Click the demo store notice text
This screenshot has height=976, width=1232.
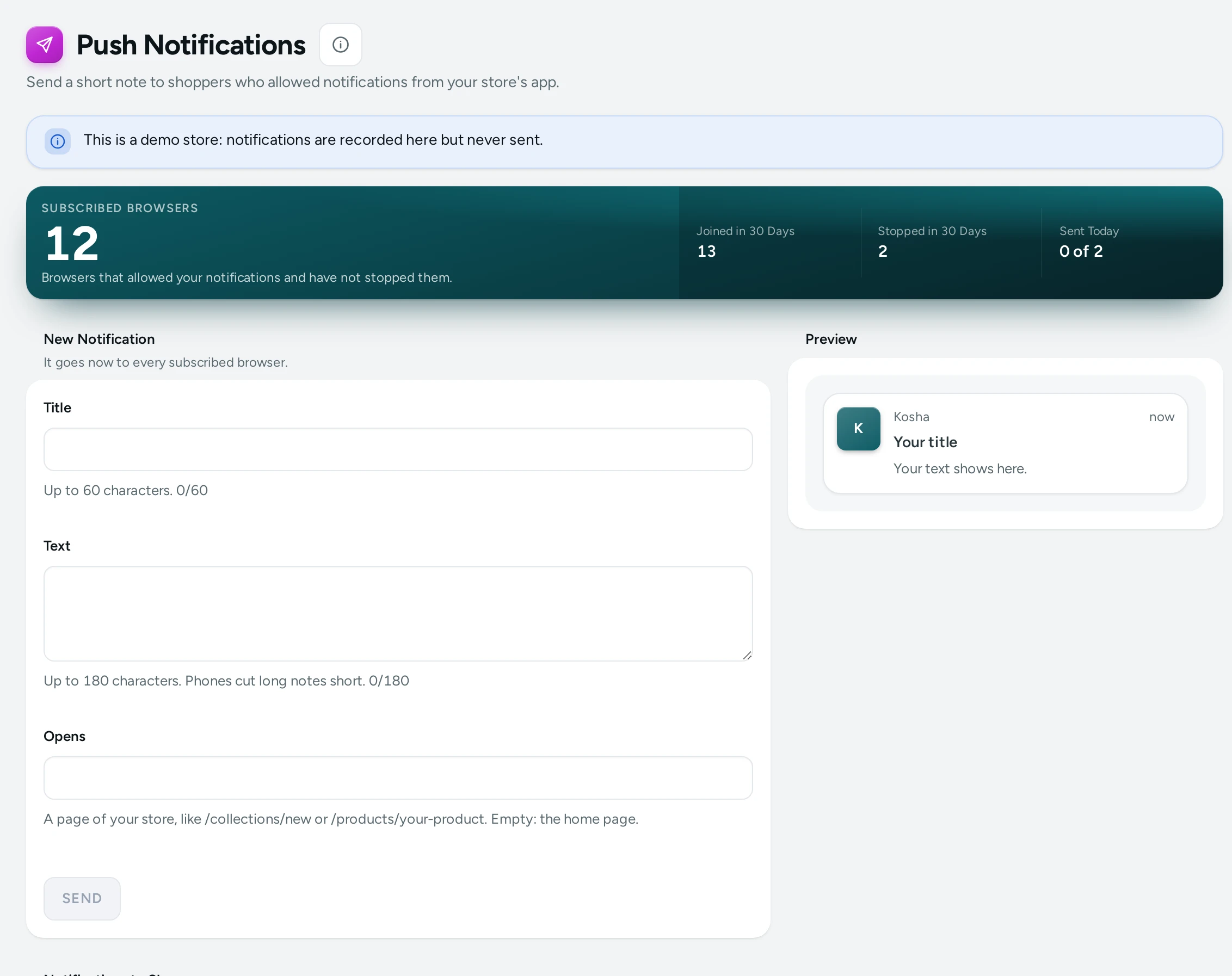(312, 140)
